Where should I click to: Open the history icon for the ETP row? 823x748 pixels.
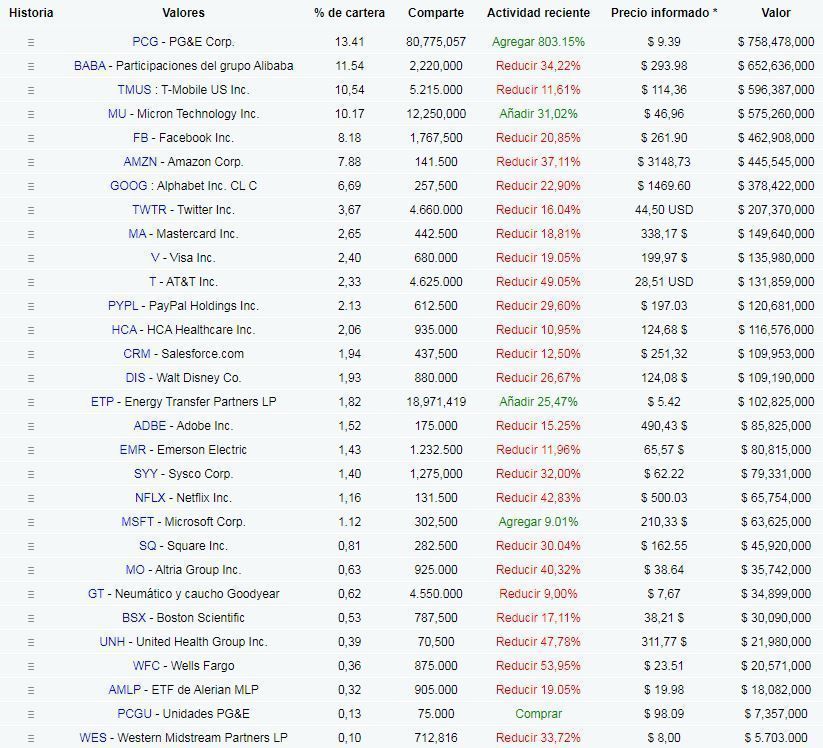31,403
